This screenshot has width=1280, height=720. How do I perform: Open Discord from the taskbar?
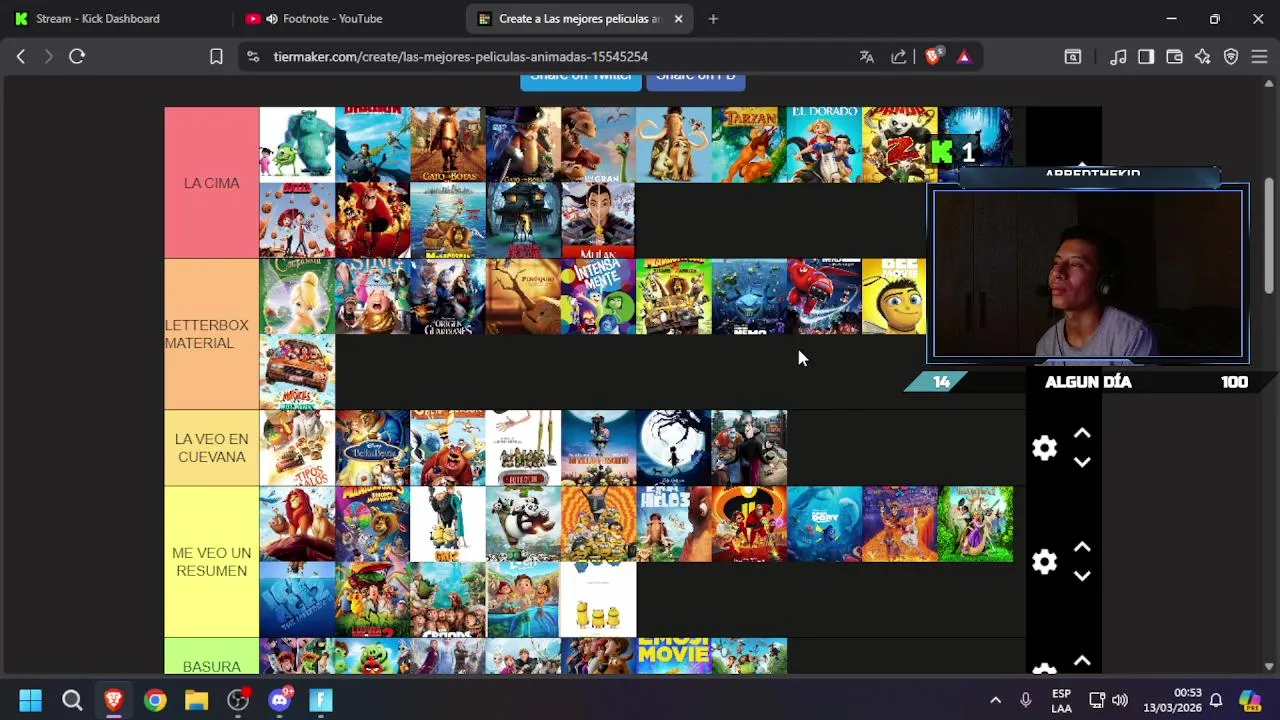pyautogui.click(x=280, y=700)
